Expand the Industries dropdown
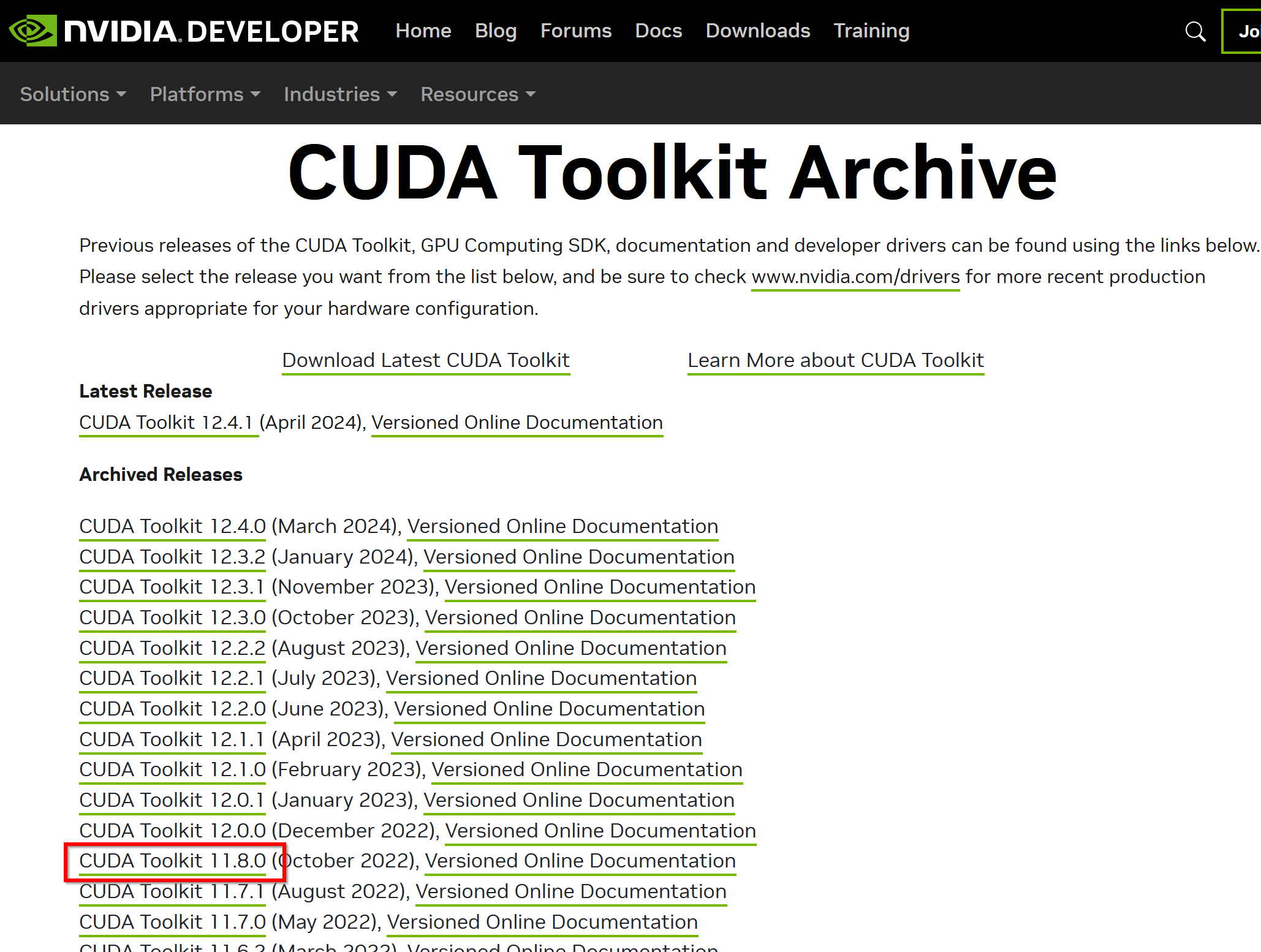Screen dimensions: 1261x952 pyautogui.click(x=341, y=94)
